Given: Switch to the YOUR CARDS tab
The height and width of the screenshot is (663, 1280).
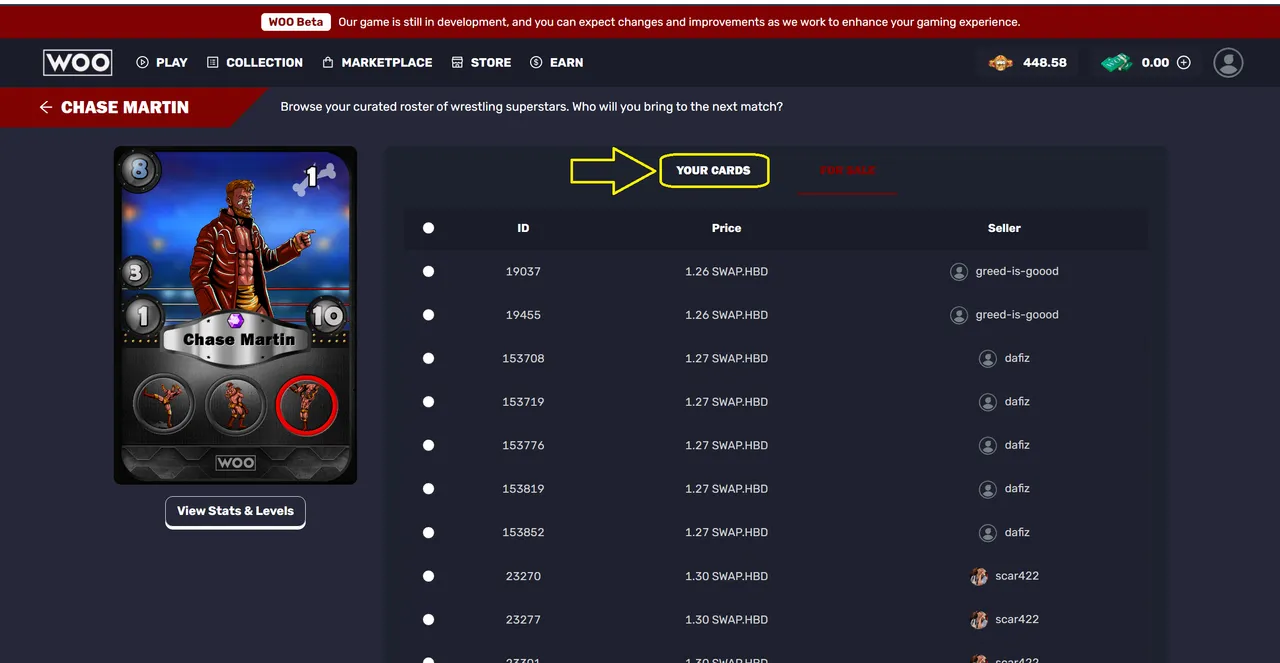Looking at the screenshot, I should (x=713, y=170).
